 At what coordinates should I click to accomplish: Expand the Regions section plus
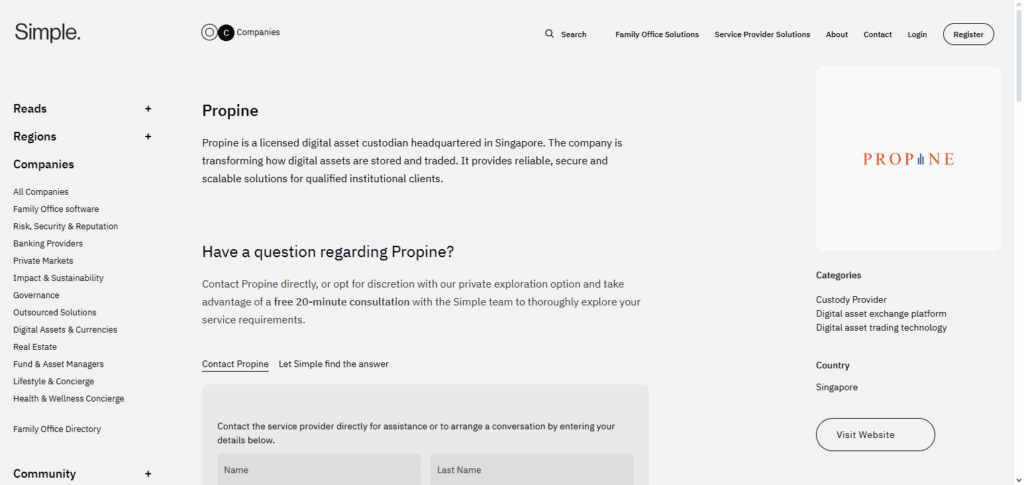(148, 136)
